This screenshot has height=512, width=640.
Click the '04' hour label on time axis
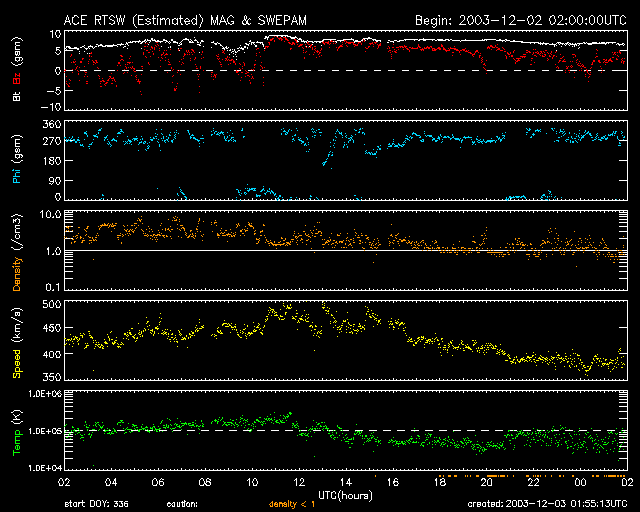[x=111, y=483]
